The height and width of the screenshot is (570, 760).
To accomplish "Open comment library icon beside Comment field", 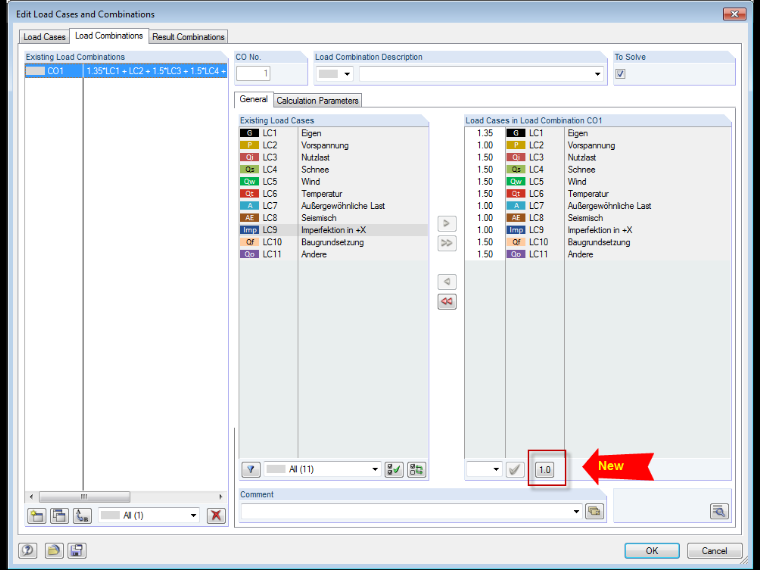I will (x=595, y=511).
